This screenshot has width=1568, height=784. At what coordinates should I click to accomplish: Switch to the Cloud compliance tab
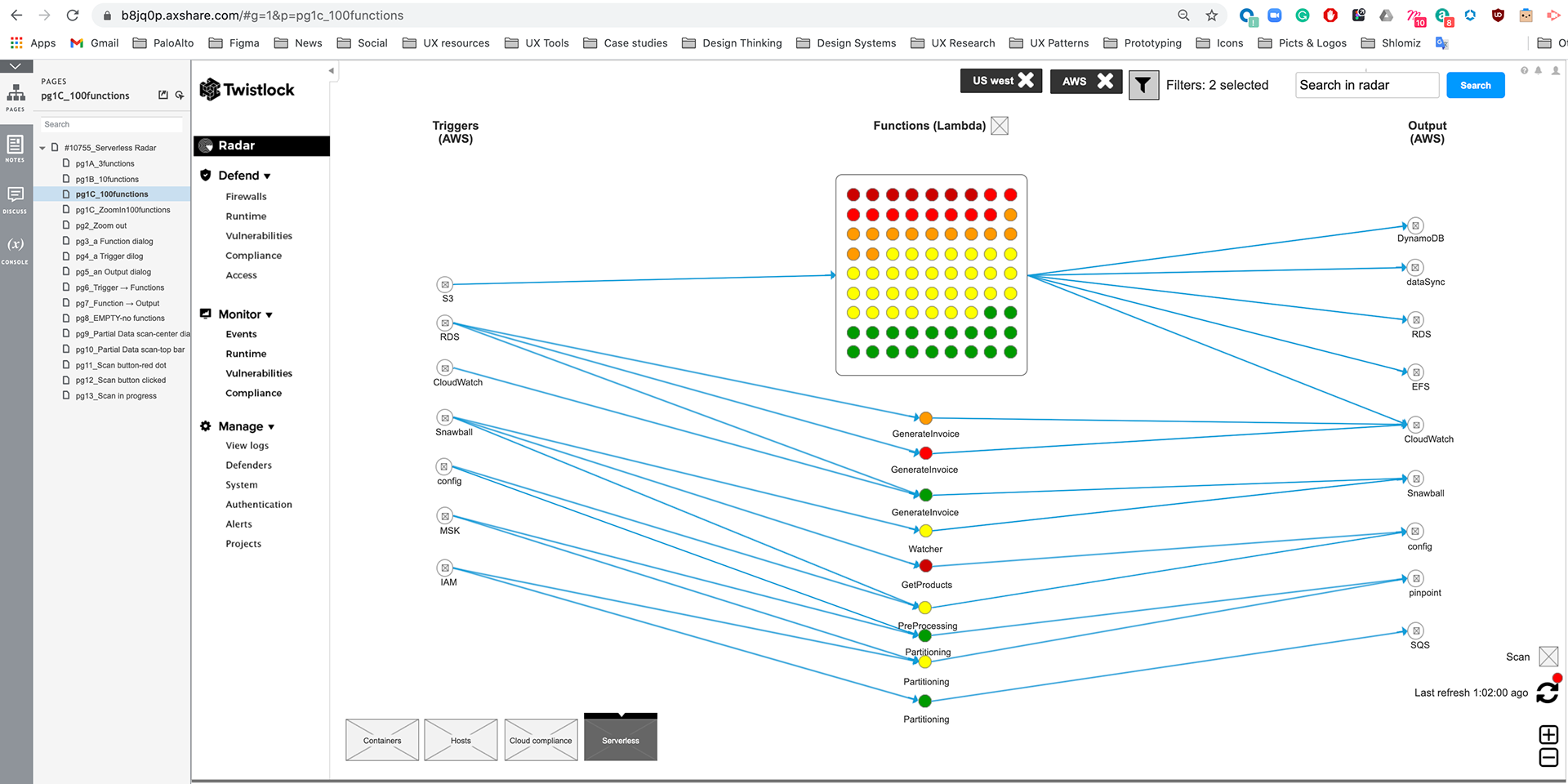(x=541, y=740)
